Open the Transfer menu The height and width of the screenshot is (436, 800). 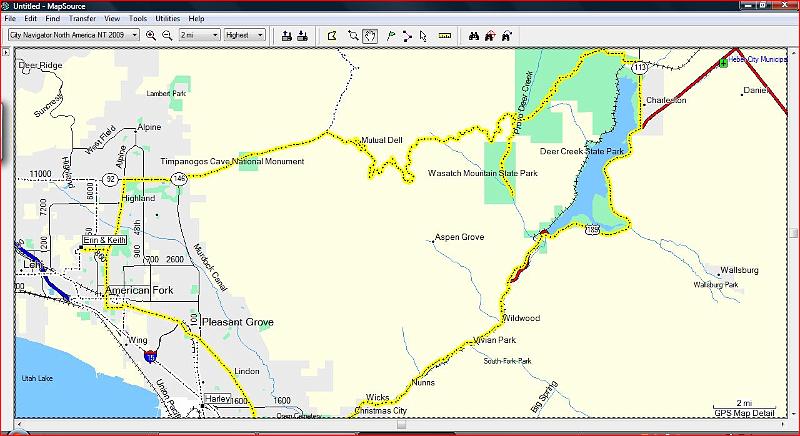pos(82,18)
